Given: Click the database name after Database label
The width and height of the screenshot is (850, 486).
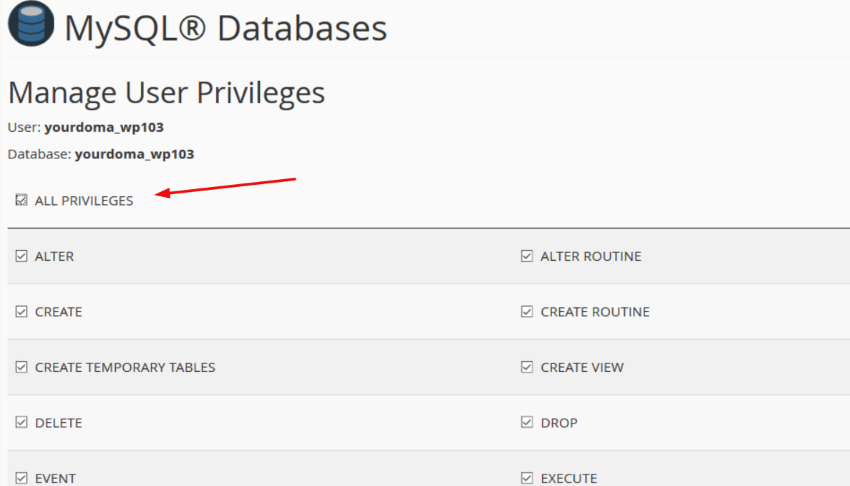Looking at the screenshot, I should point(134,155).
